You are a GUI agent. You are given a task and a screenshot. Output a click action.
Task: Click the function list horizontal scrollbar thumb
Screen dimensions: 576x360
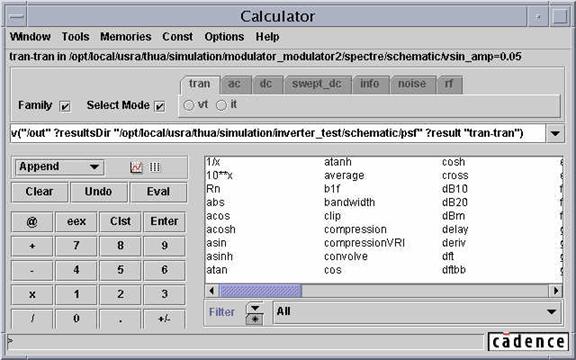pos(260,291)
